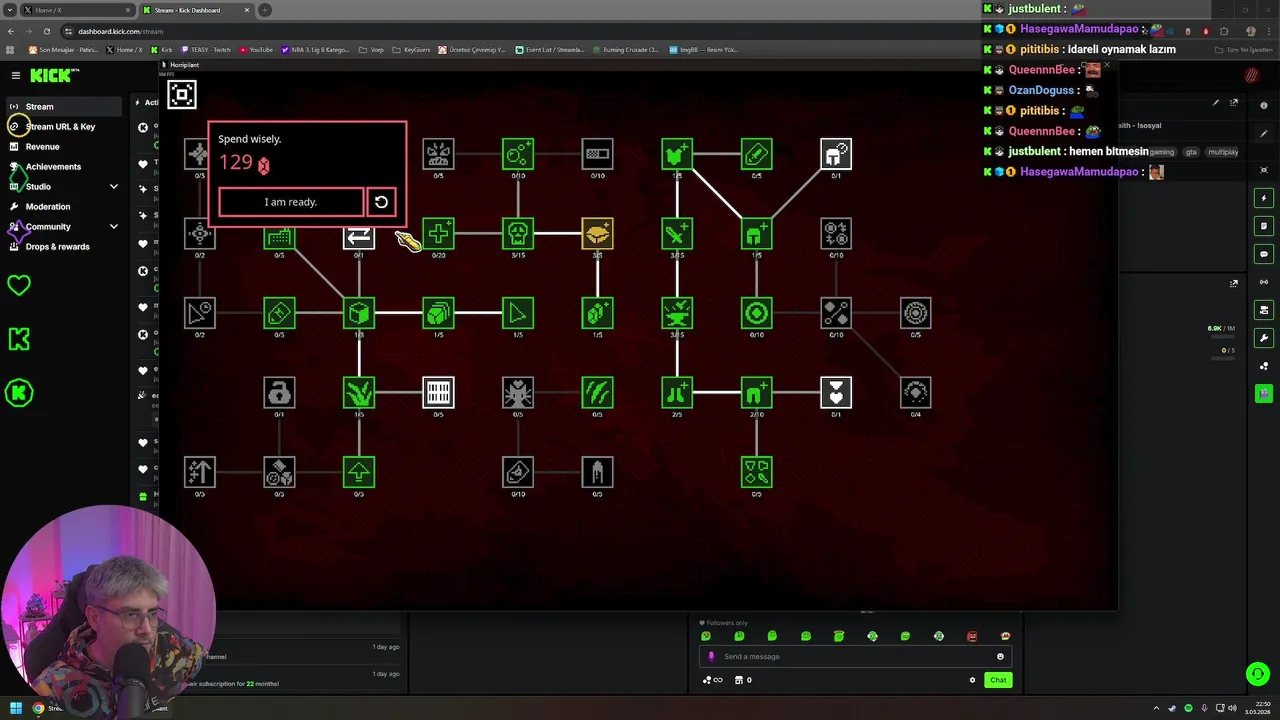Viewport: 1280px width, 720px height.
Task: Open Drops & rewards page
Action: (x=57, y=247)
